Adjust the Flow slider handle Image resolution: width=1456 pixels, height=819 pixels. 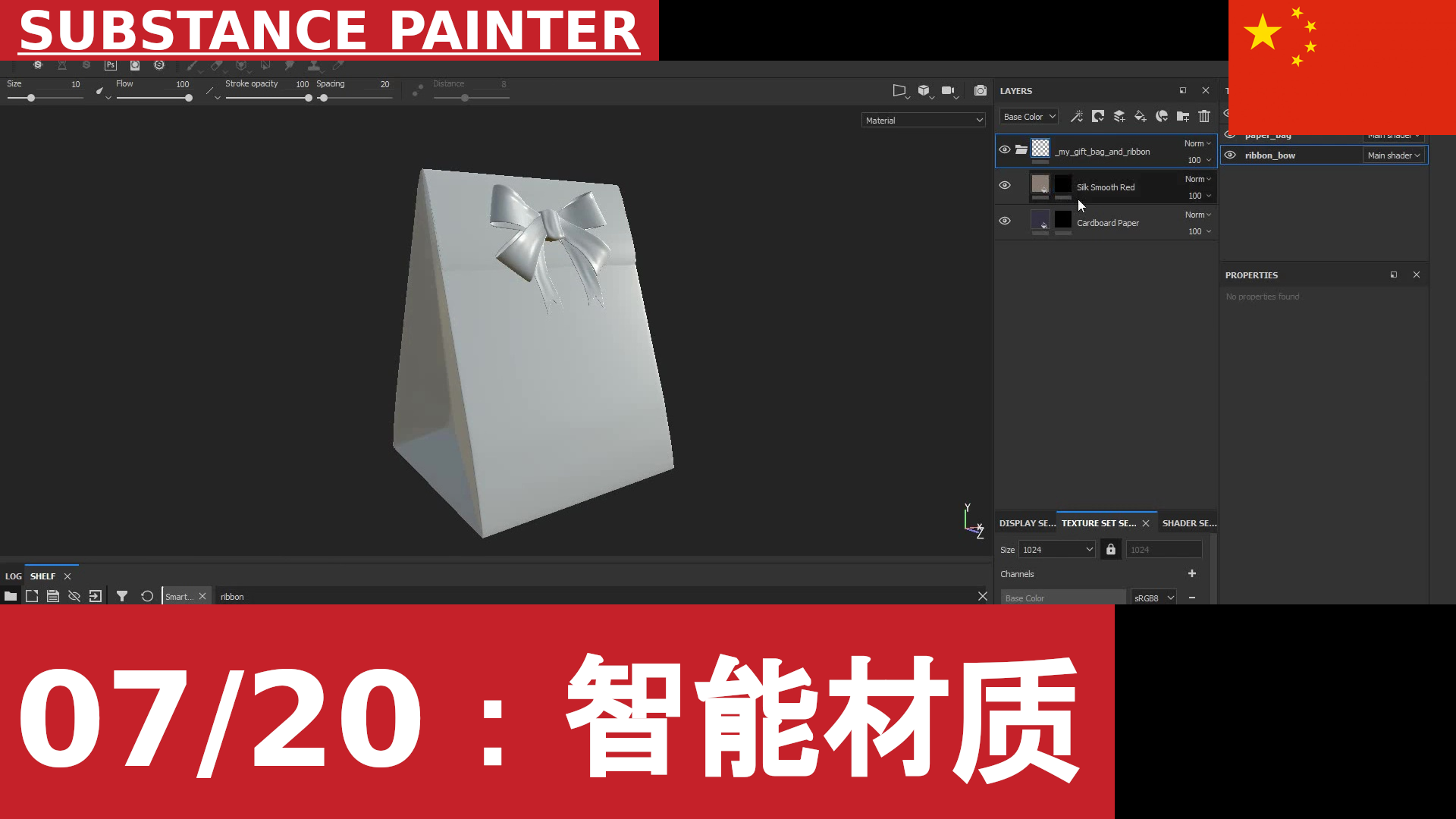(x=189, y=98)
